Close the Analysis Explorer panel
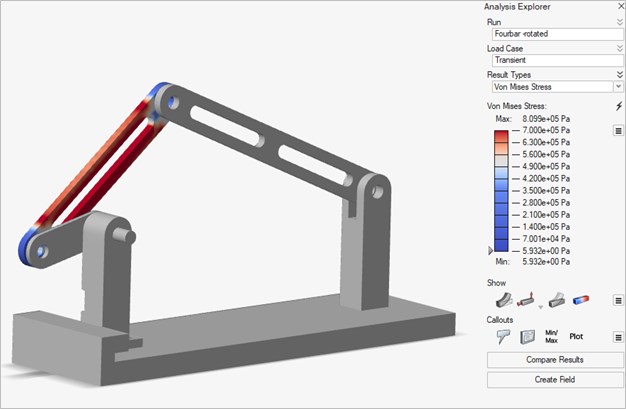Viewport: 626px width, 409px height. coord(621,6)
